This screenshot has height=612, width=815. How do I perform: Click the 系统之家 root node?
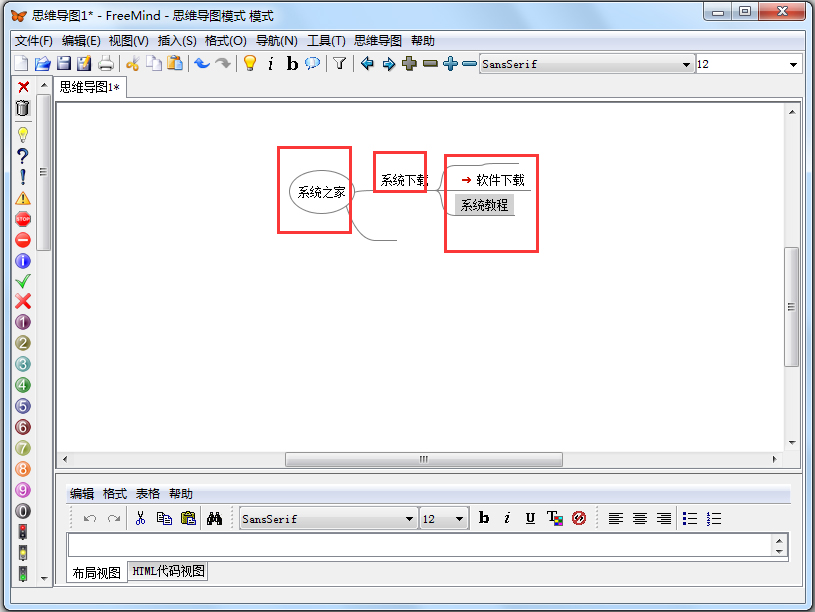[x=321, y=192]
